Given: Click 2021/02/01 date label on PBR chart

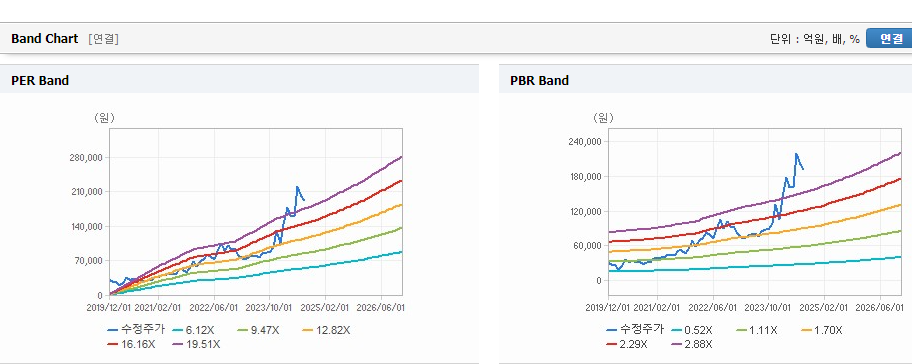Looking at the screenshot, I should 657,307.
